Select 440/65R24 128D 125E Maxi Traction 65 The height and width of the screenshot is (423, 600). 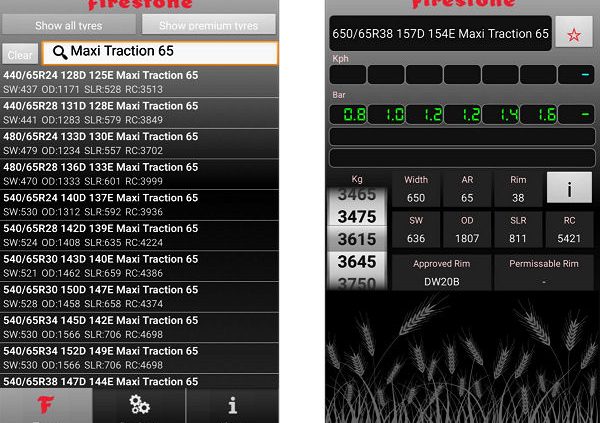(139, 82)
